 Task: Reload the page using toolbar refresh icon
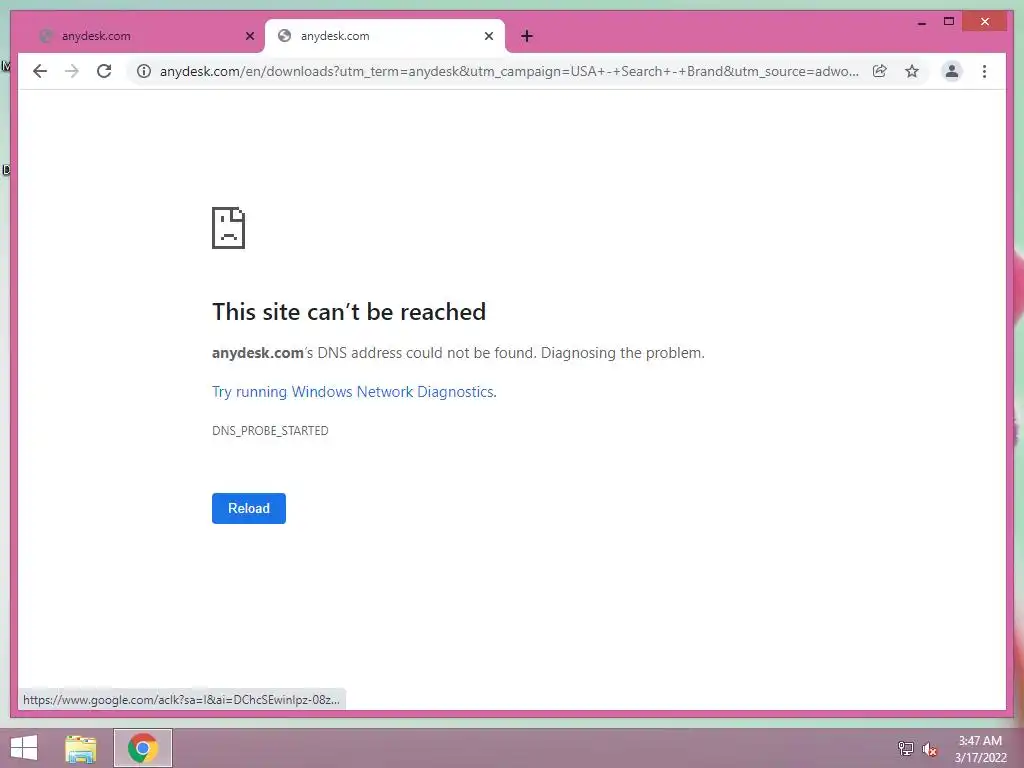(104, 71)
